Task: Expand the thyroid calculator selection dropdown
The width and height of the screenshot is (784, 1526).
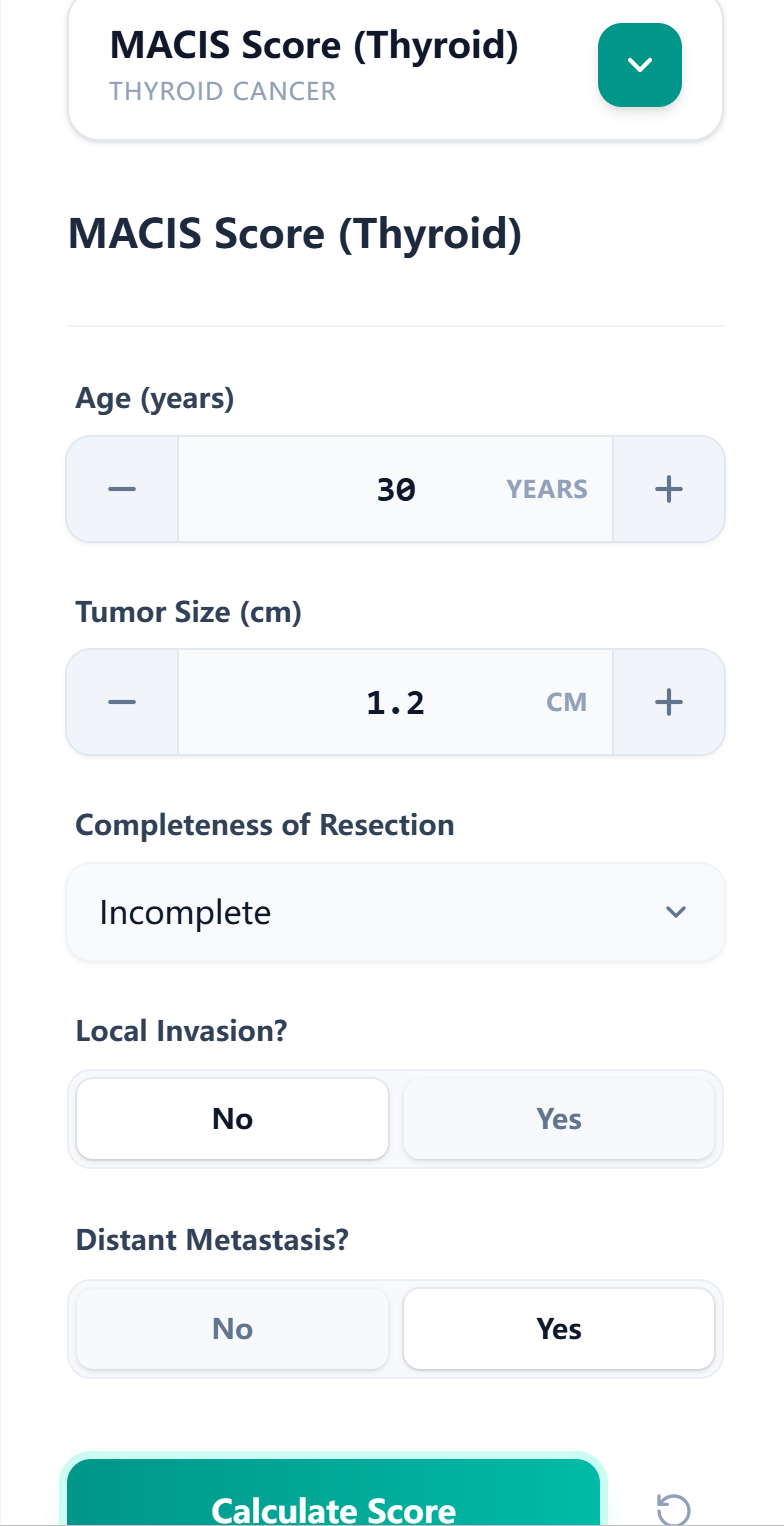Action: pyautogui.click(x=639, y=65)
